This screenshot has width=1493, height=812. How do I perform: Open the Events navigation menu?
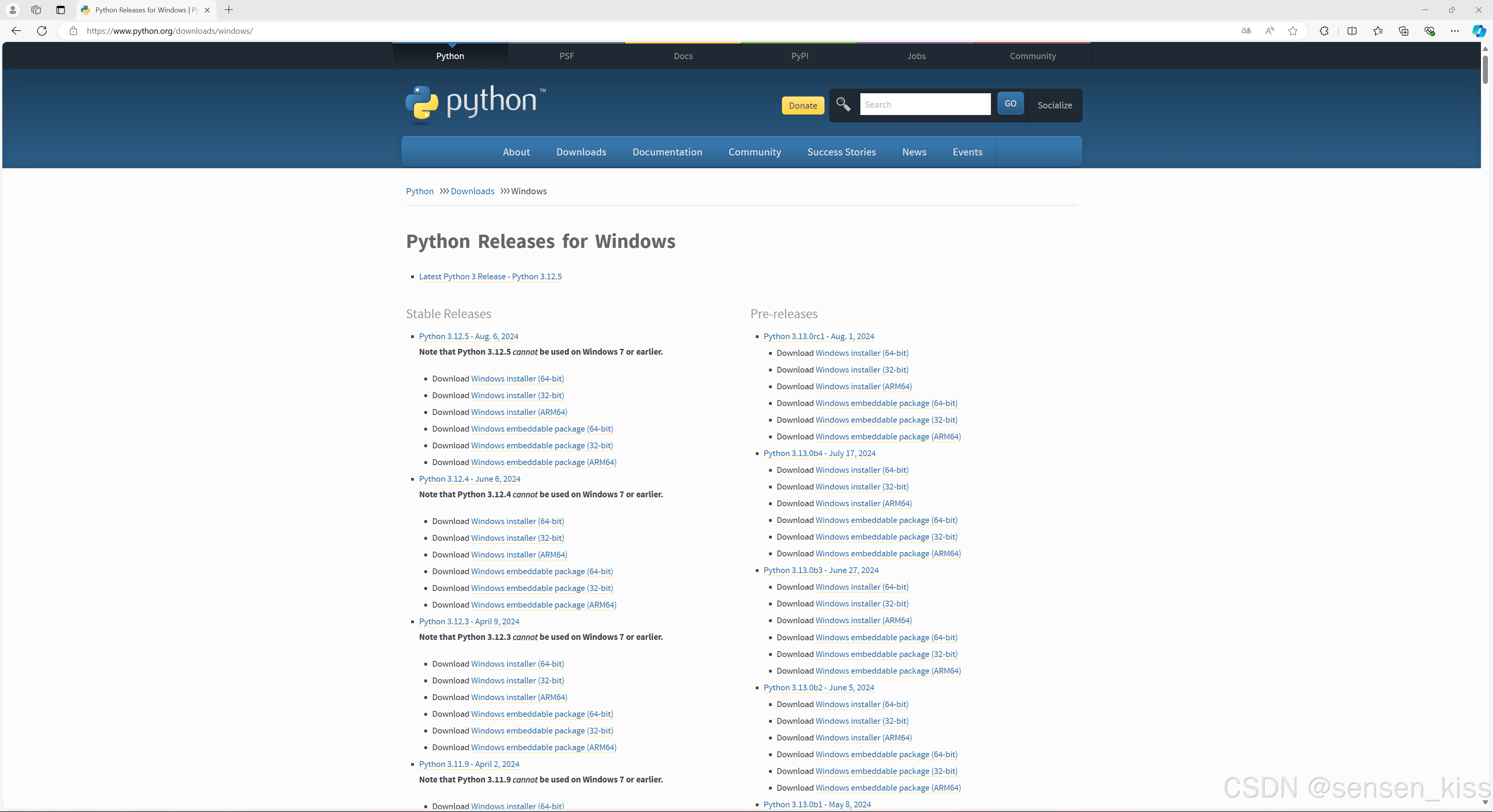coord(967,152)
